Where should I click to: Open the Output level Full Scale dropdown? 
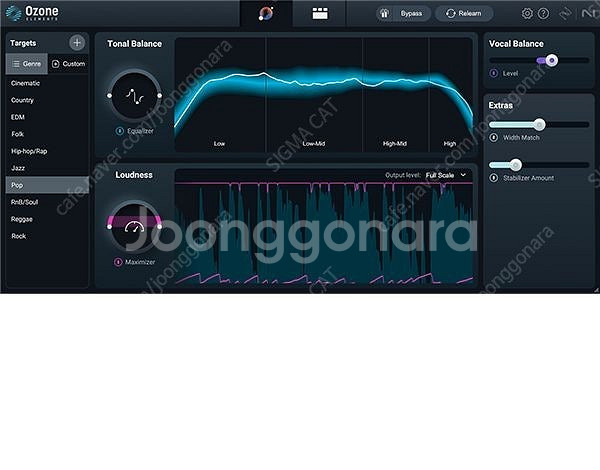pos(446,175)
